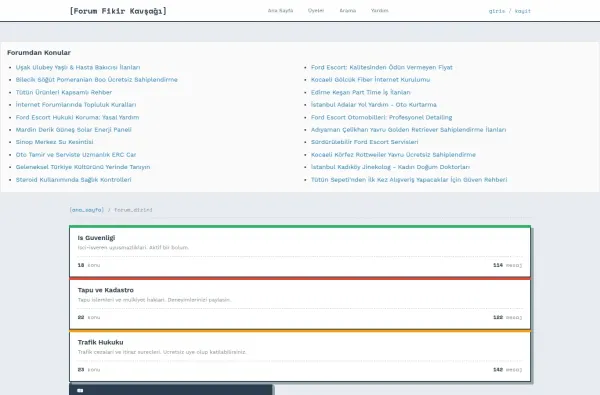The width and height of the screenshot is (600, 395).
Task: Open topic Adıyaman Çelikhan Yavru Golden Retriever Sahiplendirme
Action: coord(408,129)
